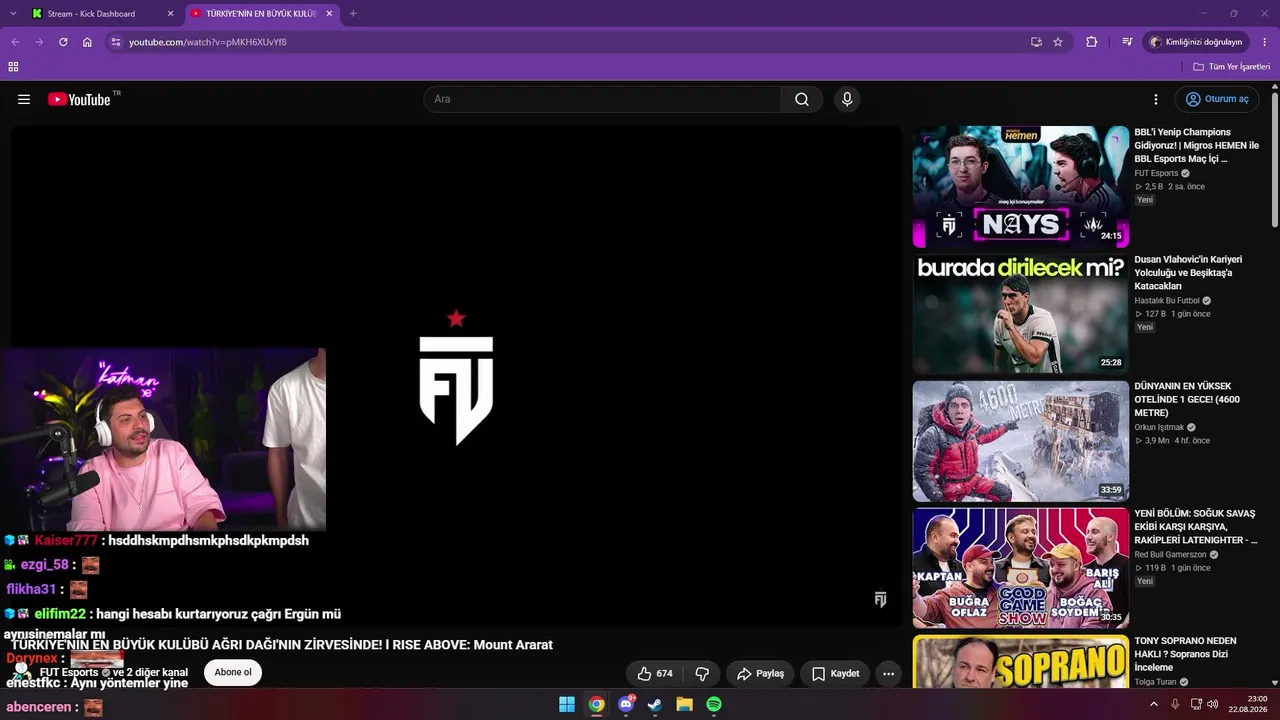
Task: Open a new browser tab
Action: point(353,14)
